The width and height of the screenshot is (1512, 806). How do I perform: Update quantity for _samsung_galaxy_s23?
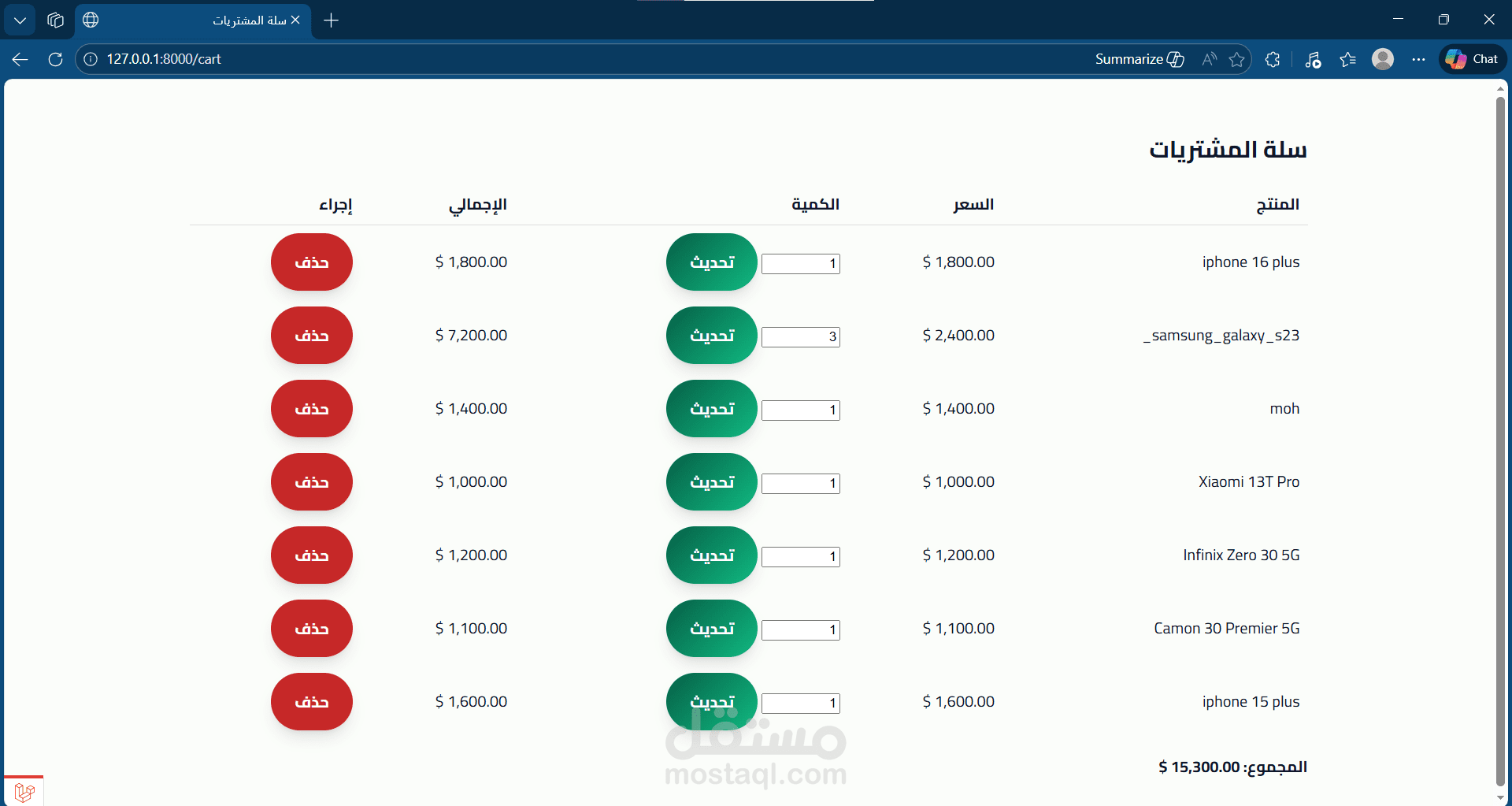click(x=712, y=336)
